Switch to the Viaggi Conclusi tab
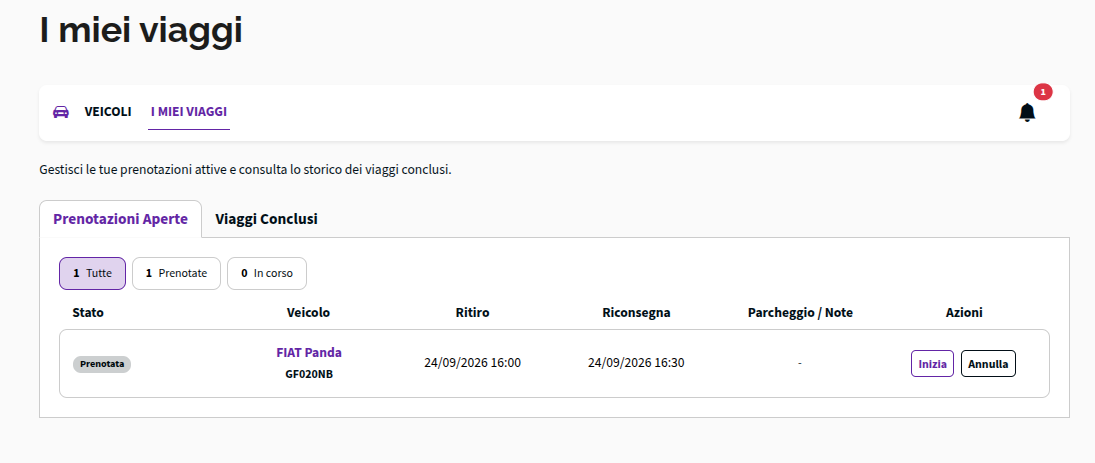Image resolution: width=1095 pixels, height=463 pixels. click(x=266, y=219)
